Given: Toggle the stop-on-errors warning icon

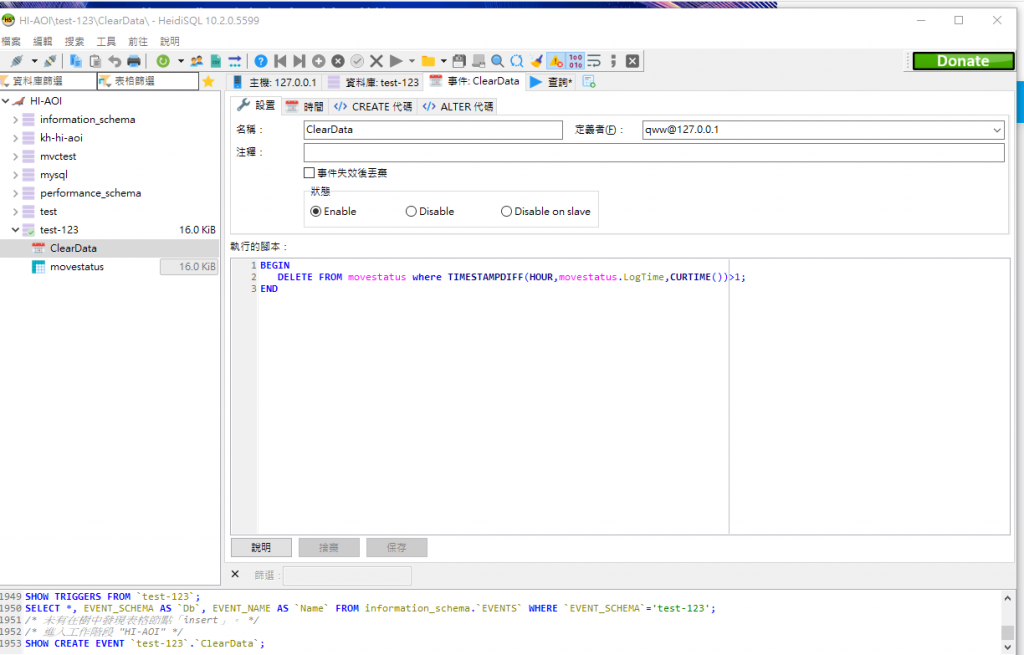Looking at the screenshot, I should (x=556, y=61).
